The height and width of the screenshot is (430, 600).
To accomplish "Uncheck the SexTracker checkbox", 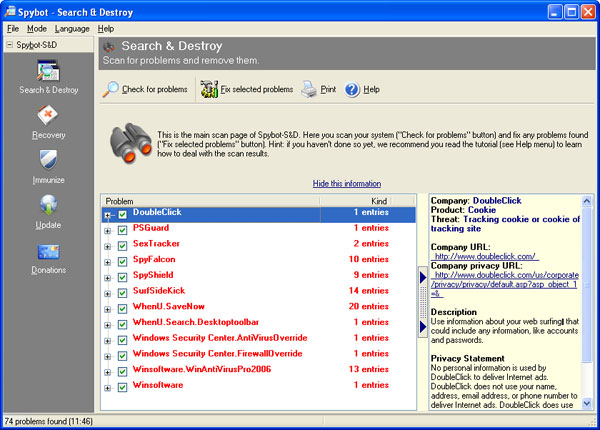I will tap(122, 246).
